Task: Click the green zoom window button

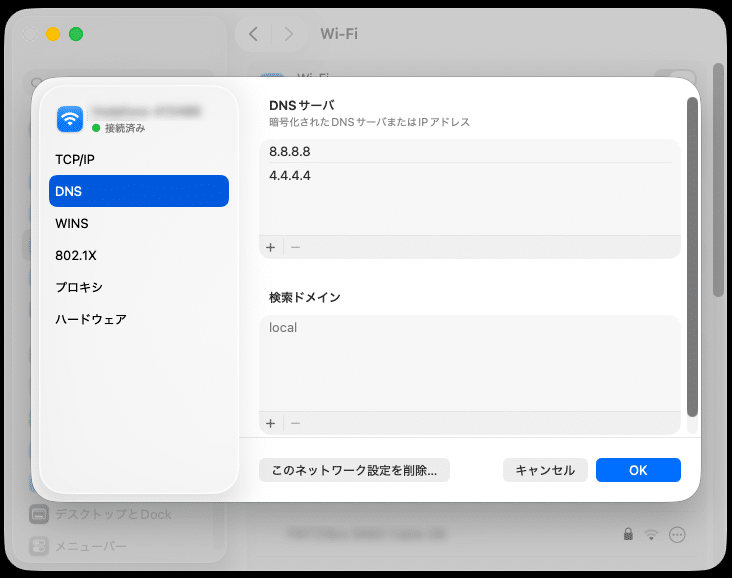Action: [76, 34]
